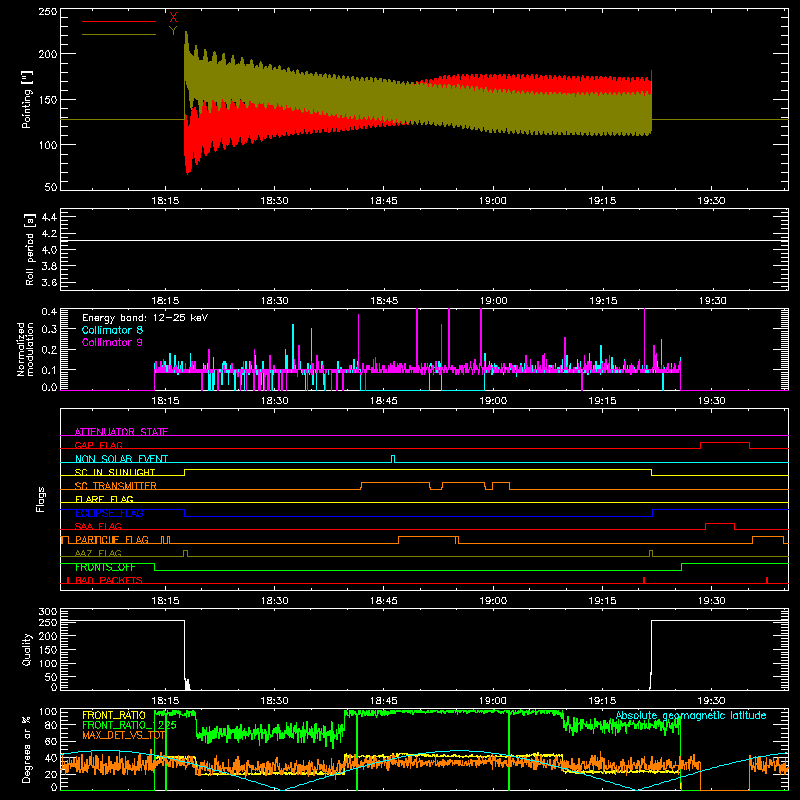Click the 19:30 label under Pointing plot

[x=711, y=201]
